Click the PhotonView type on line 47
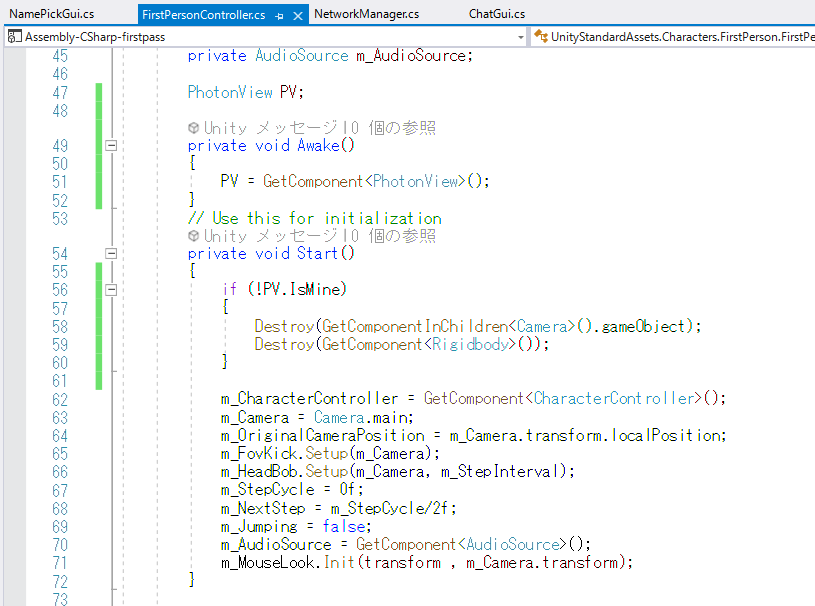 pos(230,92)
